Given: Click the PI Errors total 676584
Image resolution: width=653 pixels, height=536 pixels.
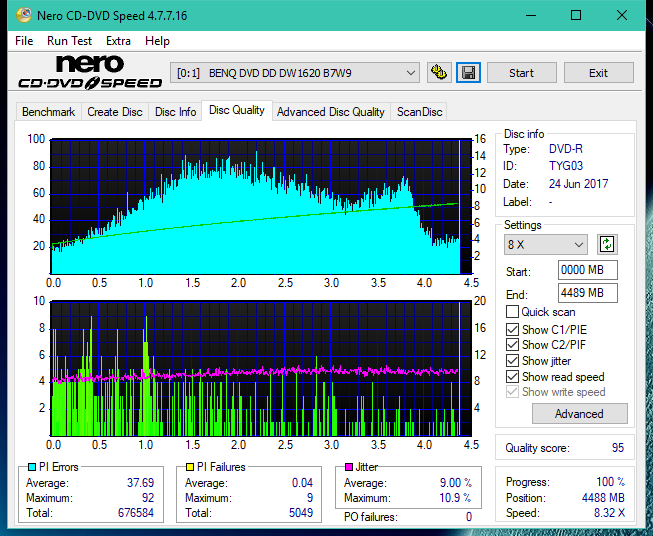Looking at the screenshot, I should (136, 512).
